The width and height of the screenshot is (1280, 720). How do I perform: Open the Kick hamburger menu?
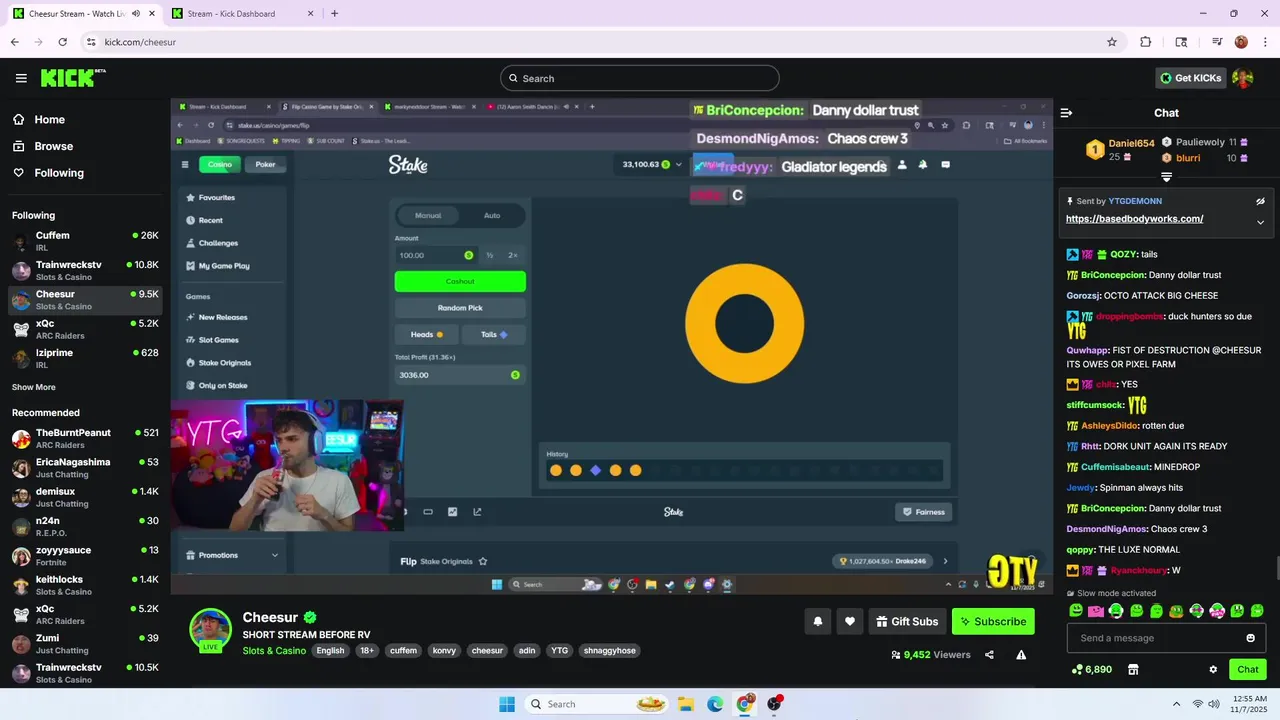point(21,78)
